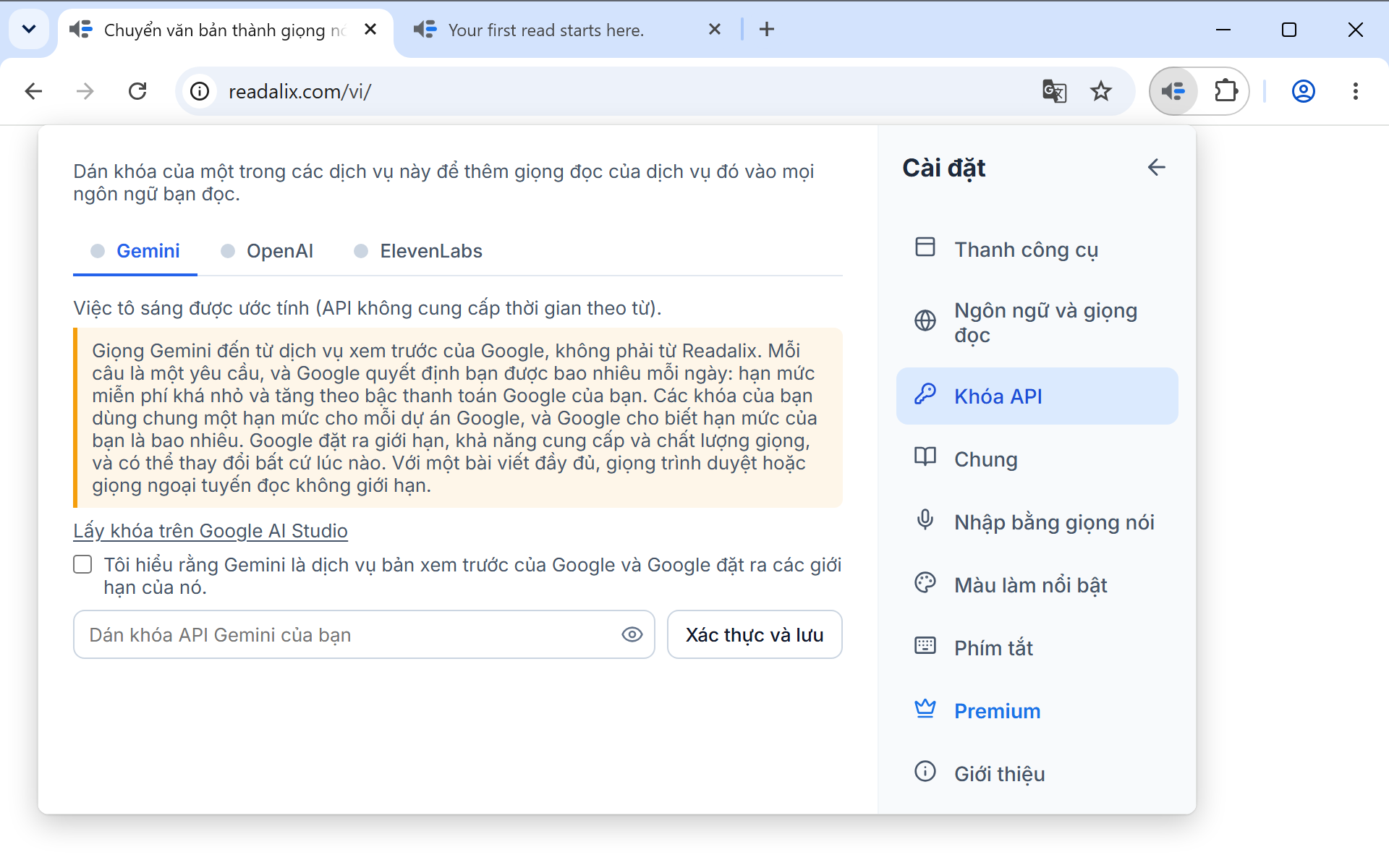Switch to the OpenAI tab
The height and width of the screenshot is (868, 1389).
[x=267, y=251]
